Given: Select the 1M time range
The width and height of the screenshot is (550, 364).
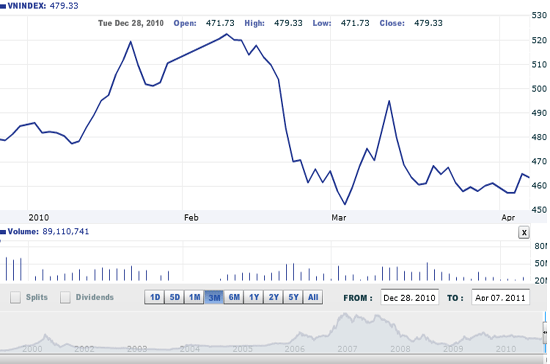Looking at the screenshot, I should click(194, 297).
